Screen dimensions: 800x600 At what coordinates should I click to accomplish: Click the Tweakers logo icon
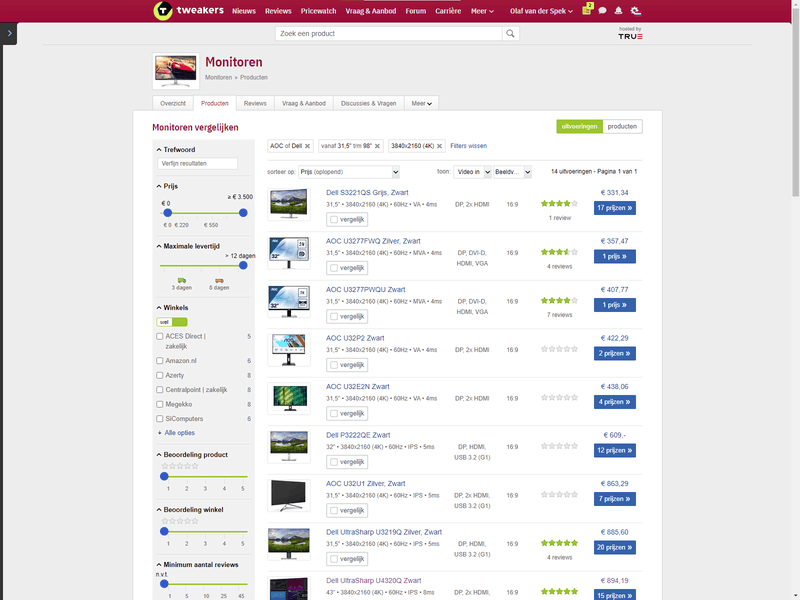point(163,11)
